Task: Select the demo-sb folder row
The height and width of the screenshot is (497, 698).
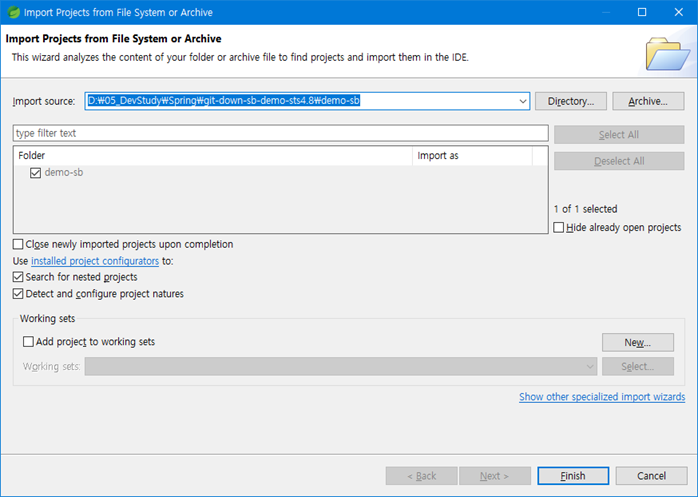Action: coord(280,173)
